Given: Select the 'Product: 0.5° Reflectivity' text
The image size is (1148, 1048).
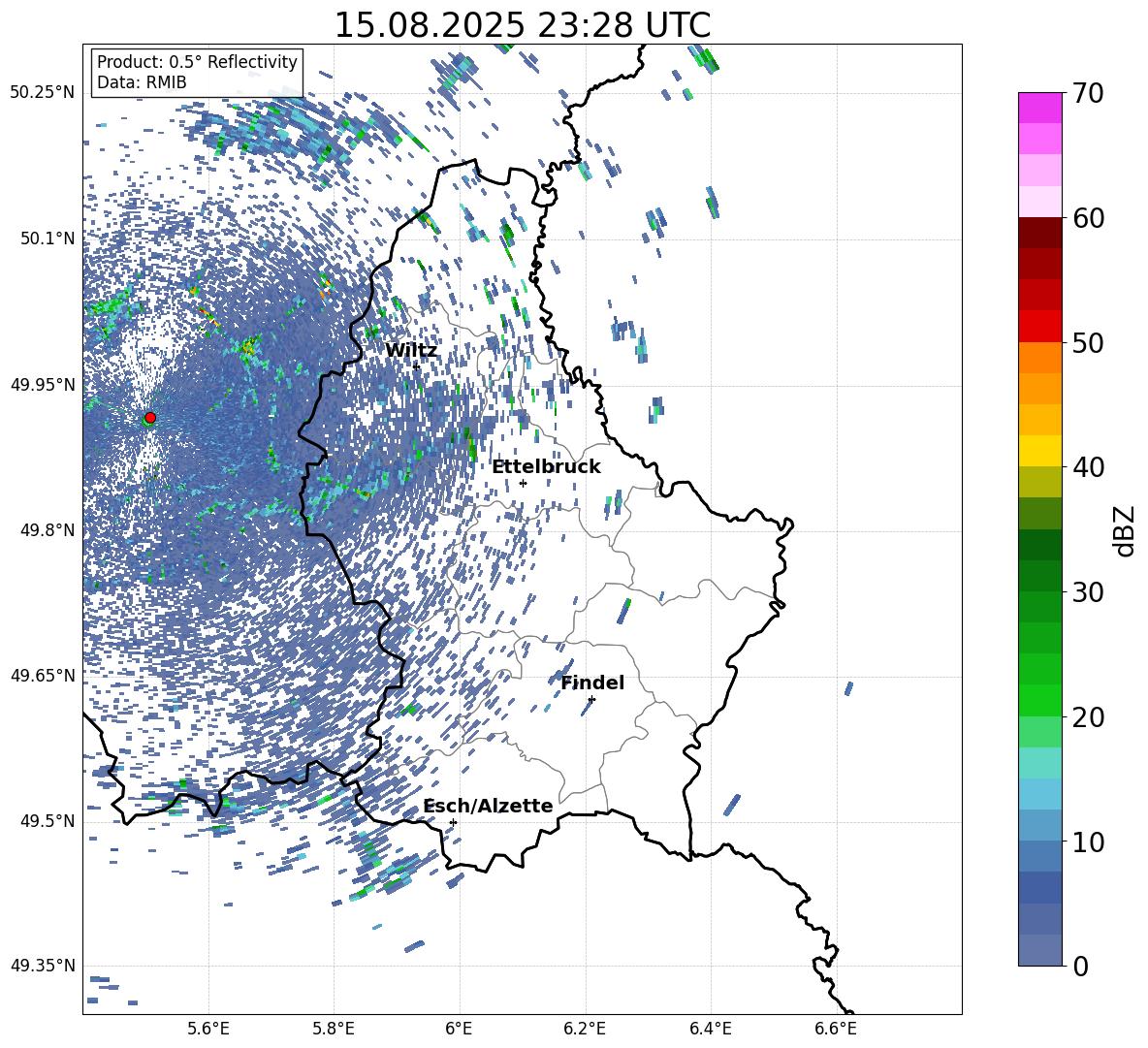Looking at the screenshot, I should click(197, 62).
